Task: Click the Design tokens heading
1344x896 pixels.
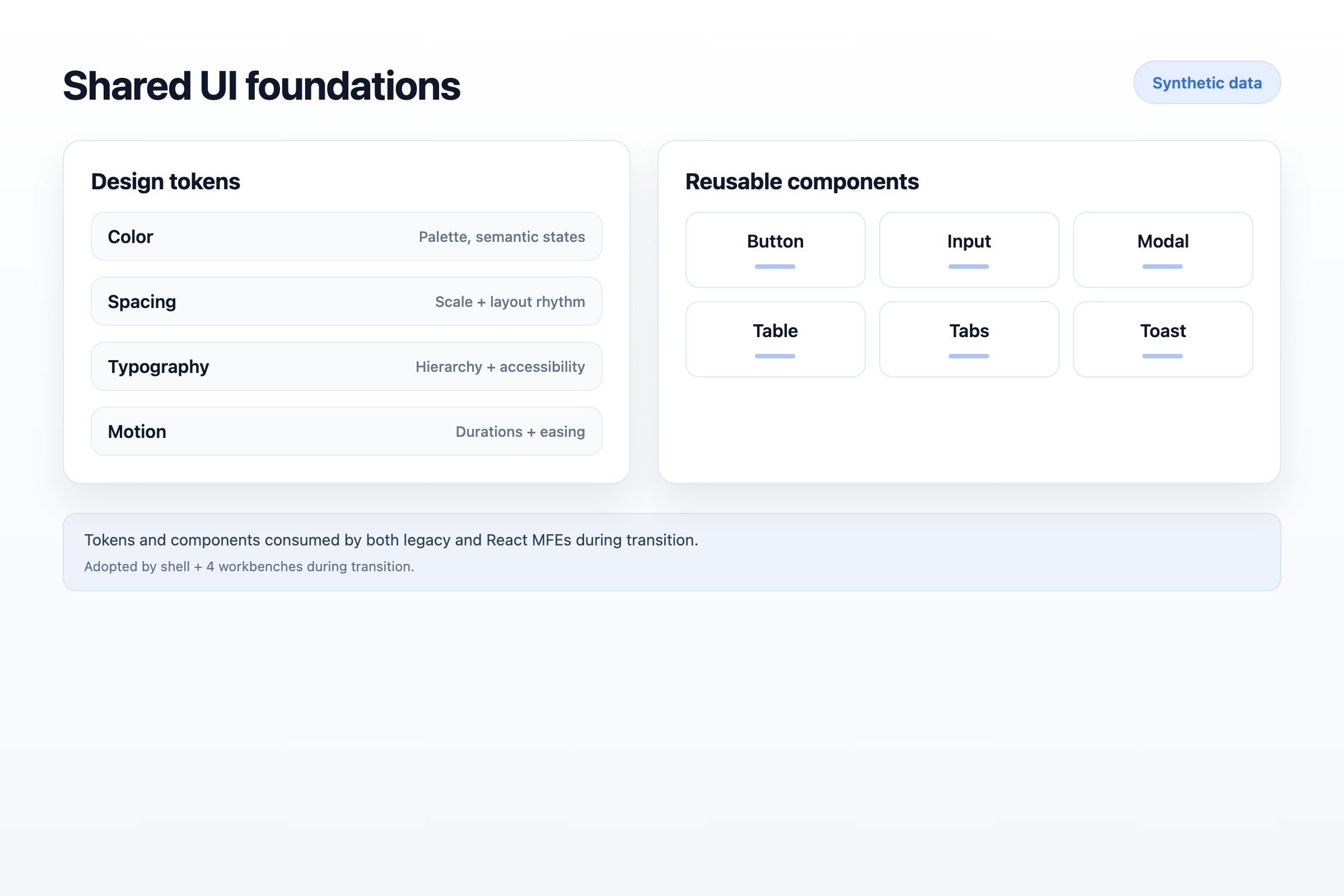Action: point(166,181)
